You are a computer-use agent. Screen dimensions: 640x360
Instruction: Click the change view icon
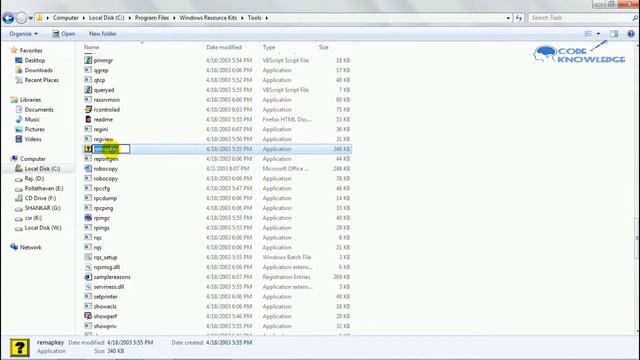[x=588, y=34]
